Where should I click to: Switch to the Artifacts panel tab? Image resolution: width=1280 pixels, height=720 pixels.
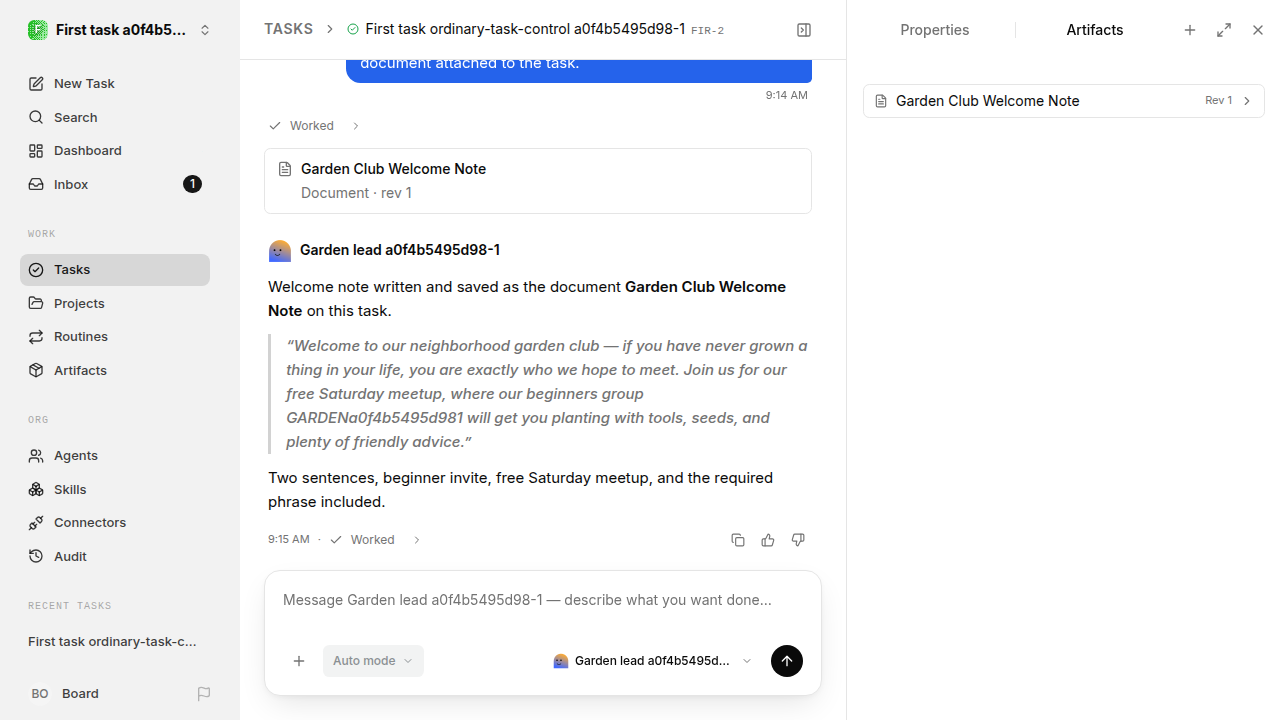pos(1095,30)
